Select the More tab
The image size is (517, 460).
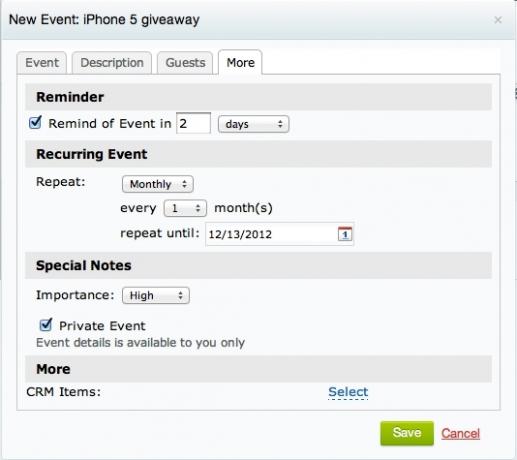pos(240,62)
